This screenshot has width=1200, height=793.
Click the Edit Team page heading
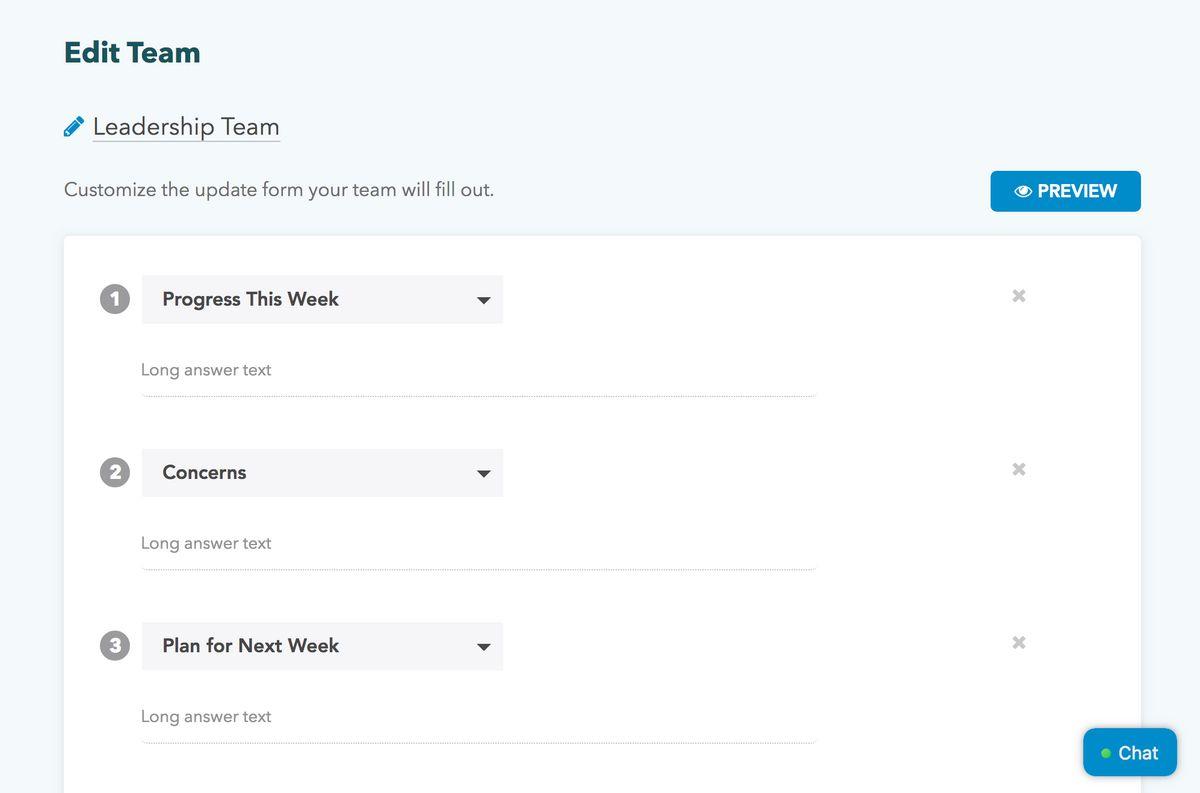coord(132,53)
